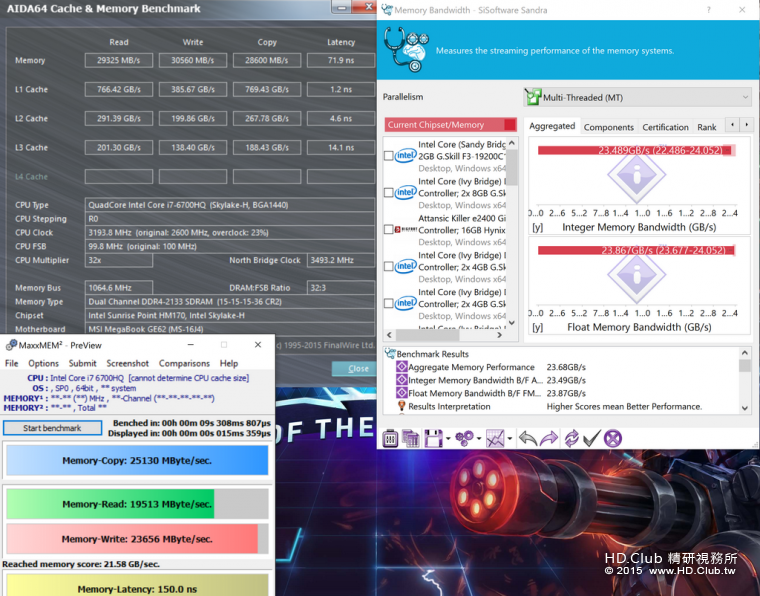Click the Aggregate Memory Performance result icon
This screenshot has width=760, height=596.
(x=401, y=367)
